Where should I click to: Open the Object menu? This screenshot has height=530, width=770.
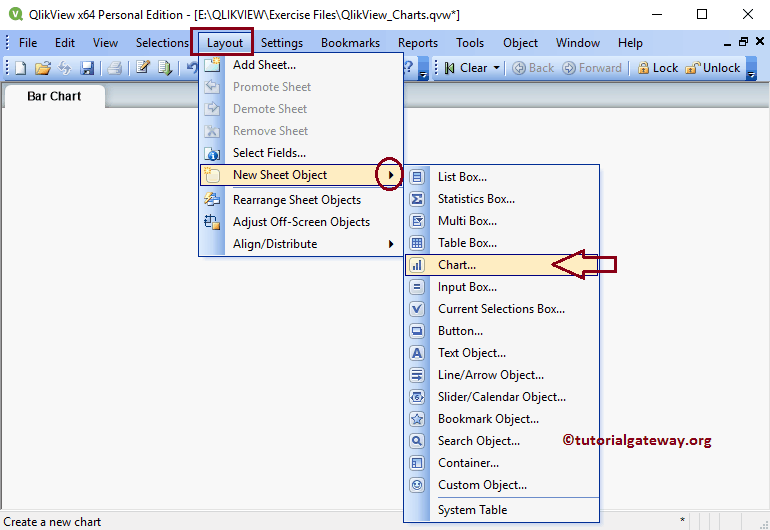(520, 43)
